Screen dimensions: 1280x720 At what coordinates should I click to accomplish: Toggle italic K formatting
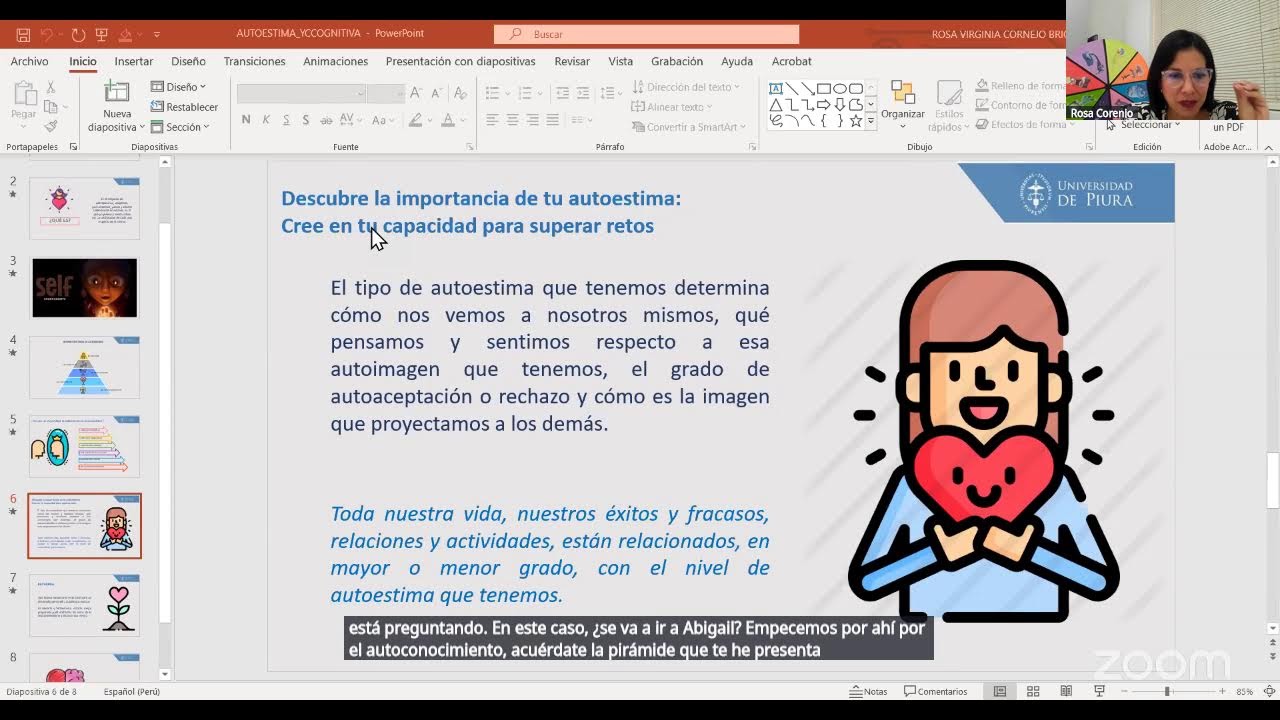click(266, 120)
